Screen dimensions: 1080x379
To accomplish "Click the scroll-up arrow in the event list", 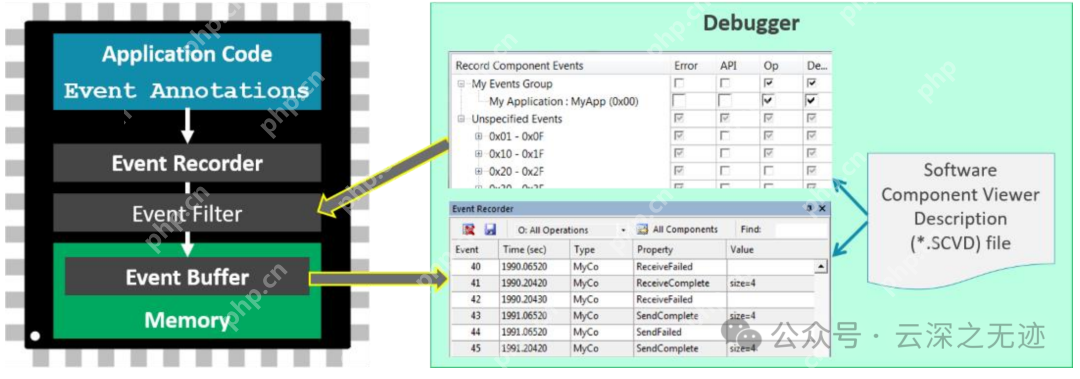I will (x=820, y=267).
